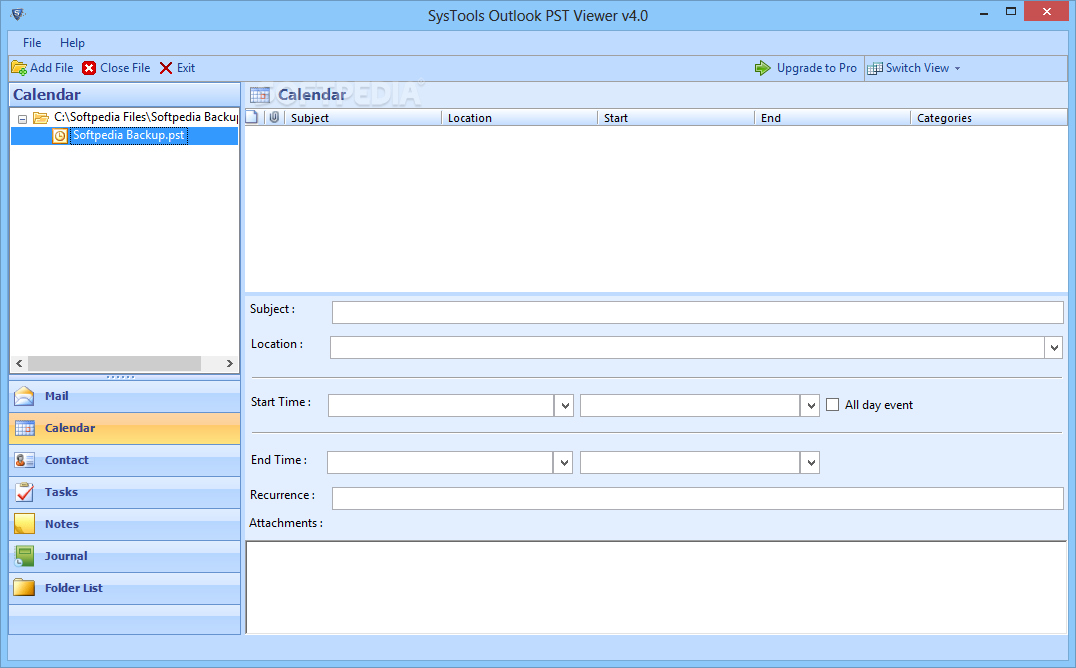The image size is (1076, 668).
Task: Open the Location dropdown arrow
Action: point(1054,348)
